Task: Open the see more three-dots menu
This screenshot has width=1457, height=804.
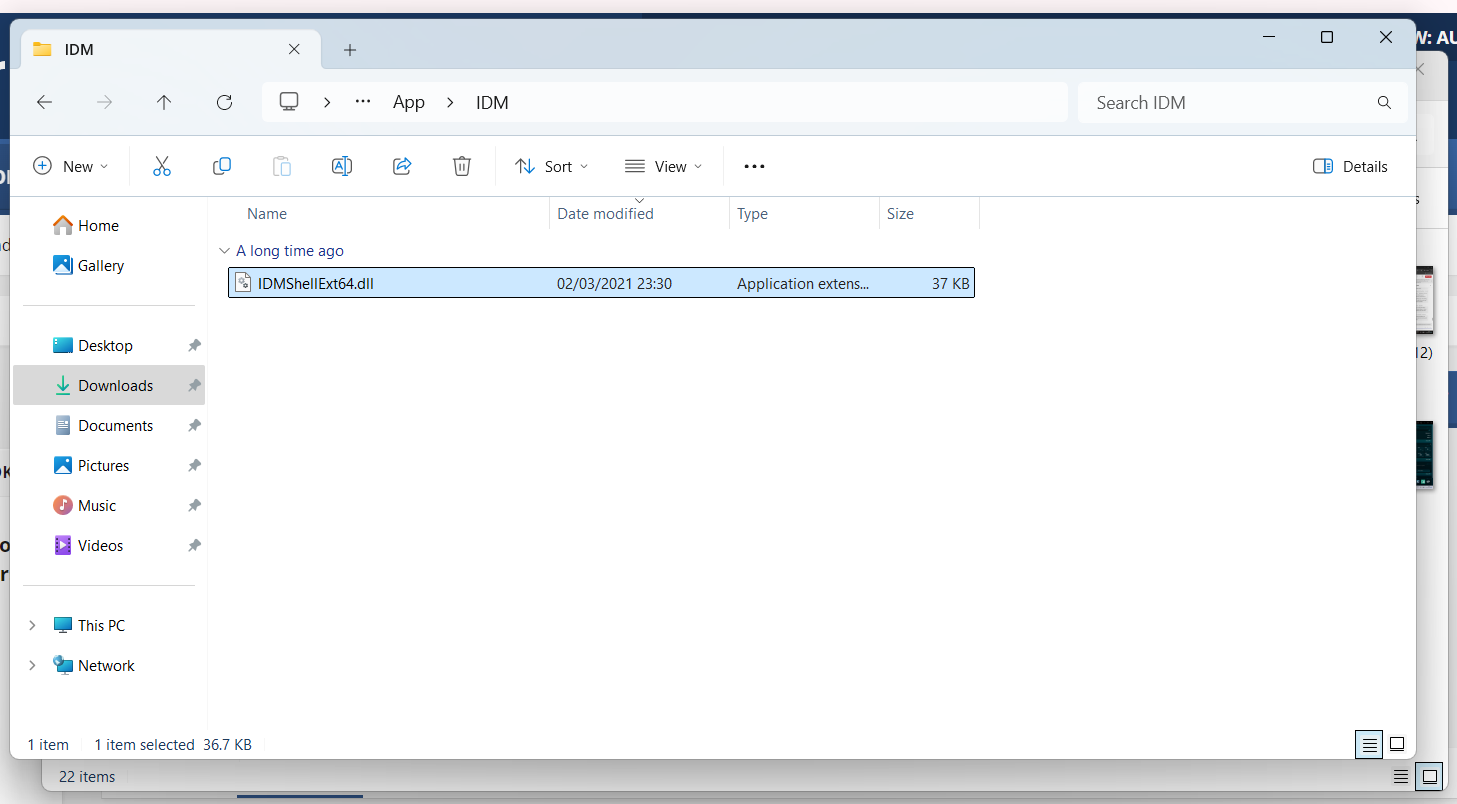Action: click(x=754, y=167)
